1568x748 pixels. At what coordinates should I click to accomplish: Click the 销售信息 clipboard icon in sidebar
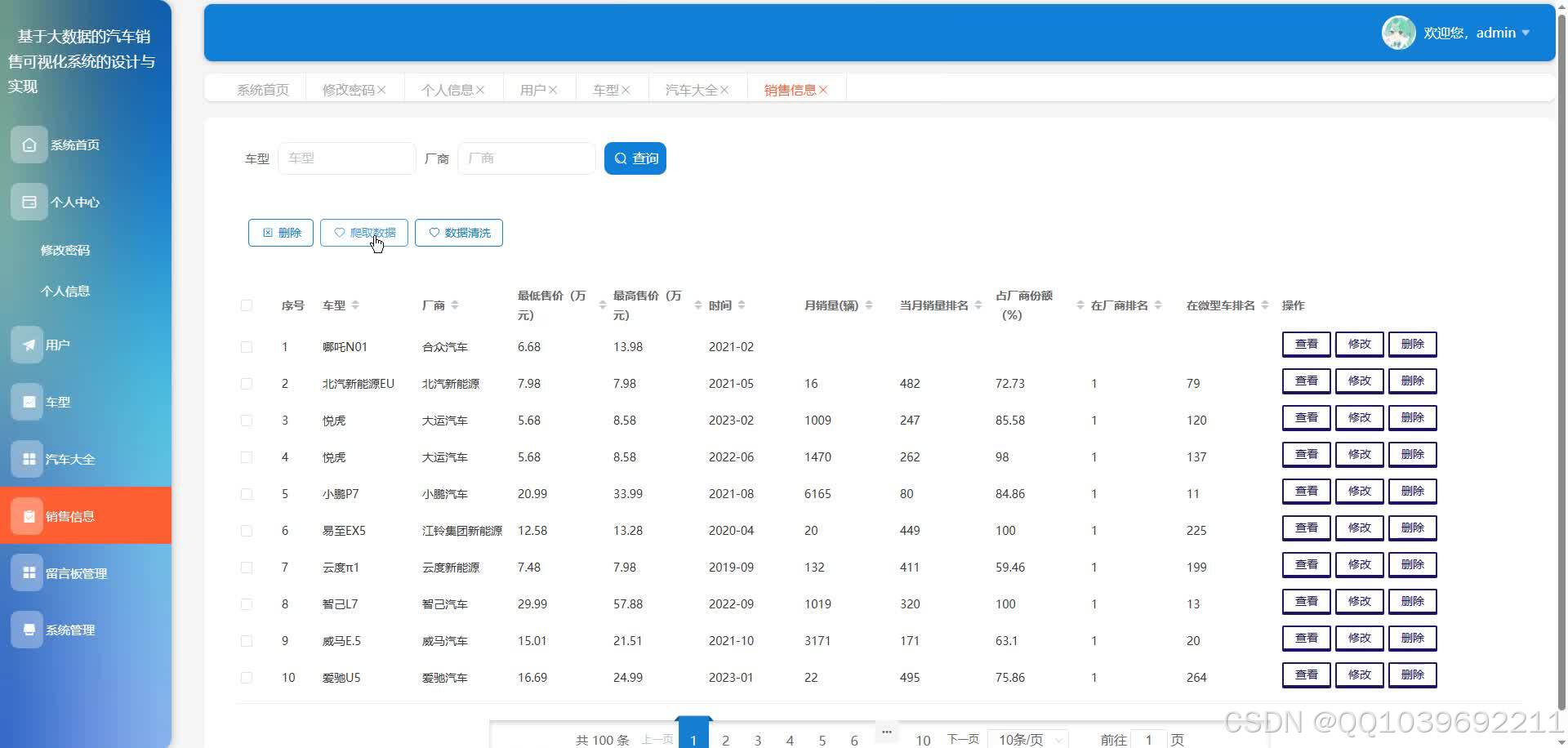[x=27, y=516]
